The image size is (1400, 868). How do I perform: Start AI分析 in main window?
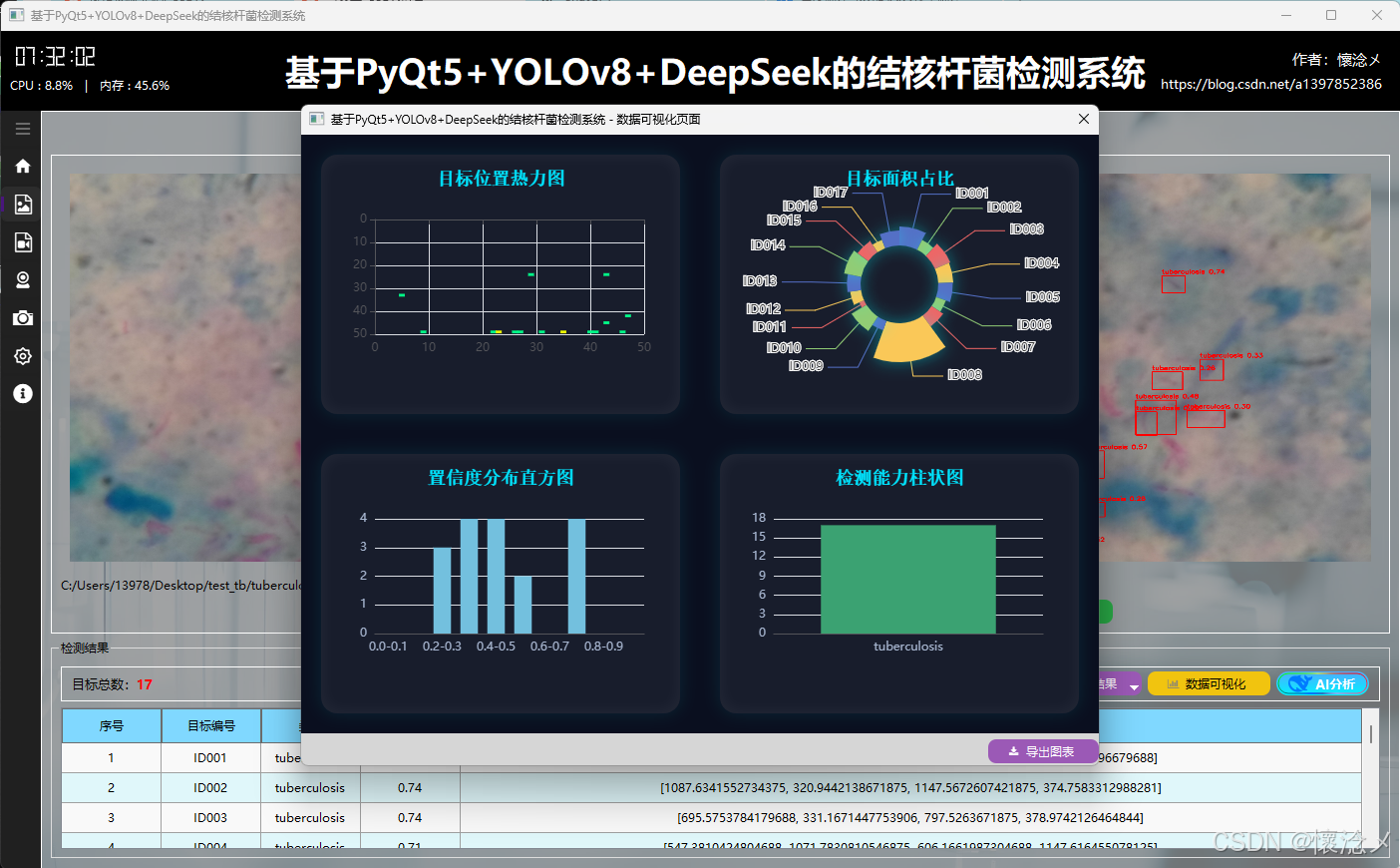click(x=1322, y=683)
